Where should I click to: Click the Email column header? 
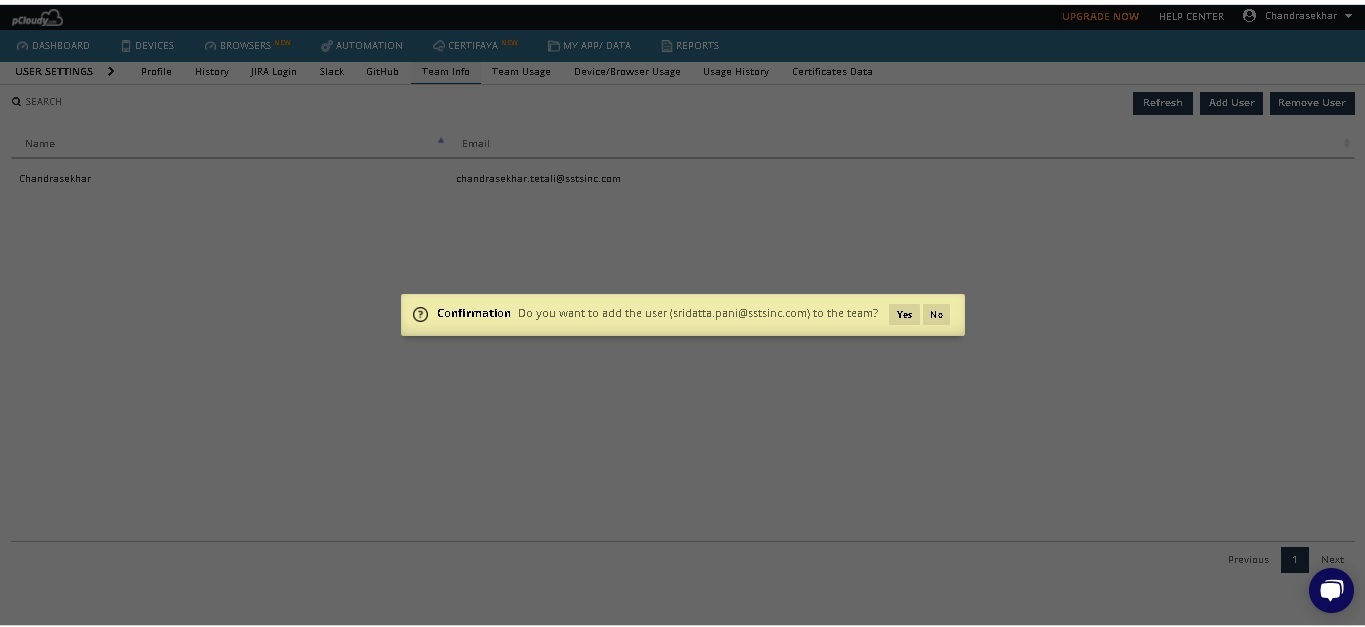pos(902,143)
